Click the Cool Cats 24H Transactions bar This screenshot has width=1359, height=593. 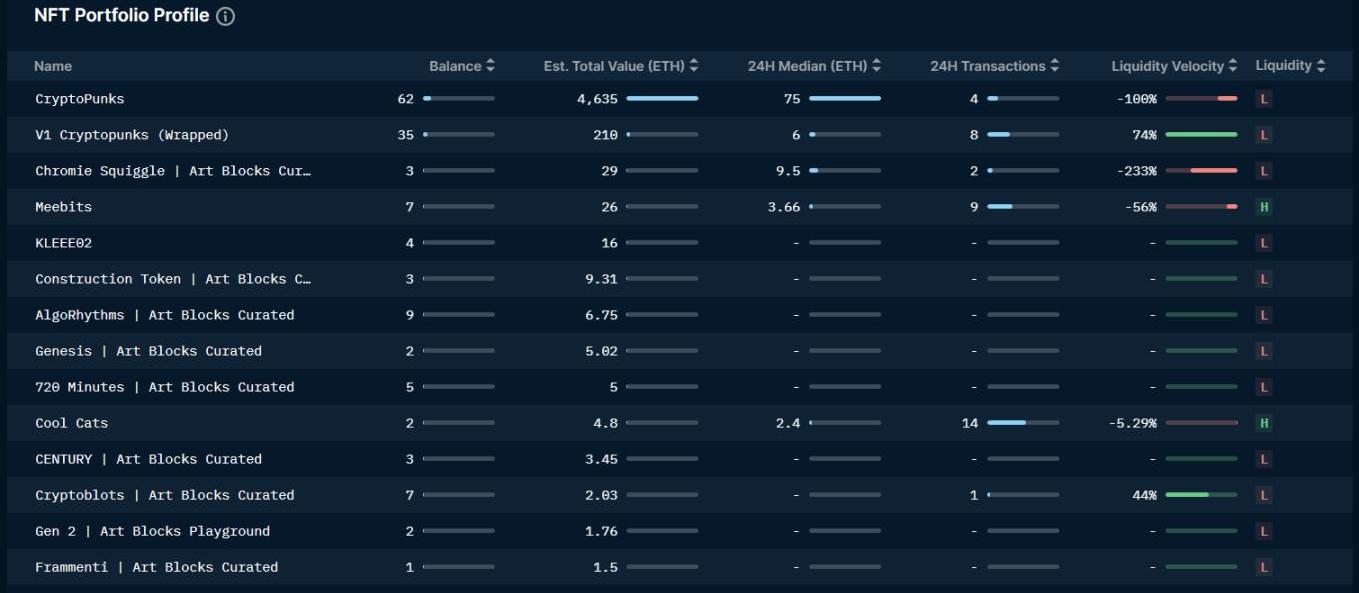[1023, 423]
